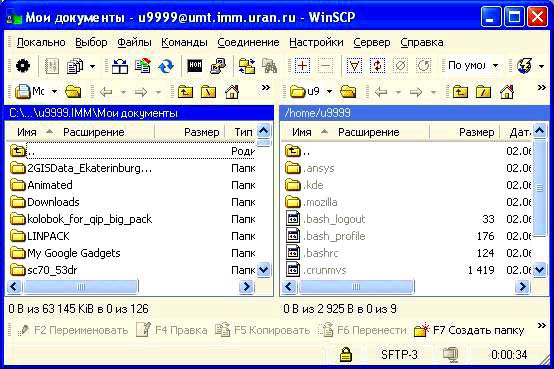The width and height of the screenshot is (554, 369).
Task: Open the terminal console icon
Action: pyautogui.click(x=195, y=66)
